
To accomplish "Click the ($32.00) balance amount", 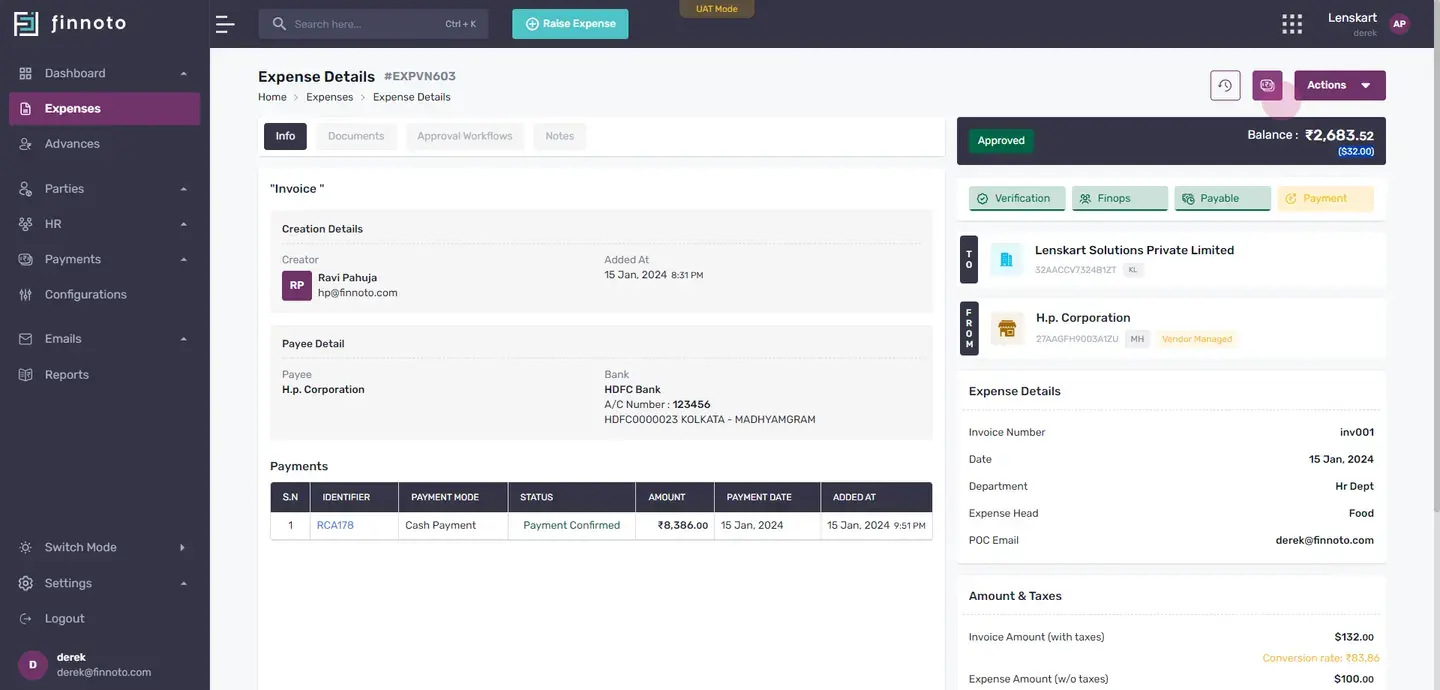I will click(x=1356, y=152).
